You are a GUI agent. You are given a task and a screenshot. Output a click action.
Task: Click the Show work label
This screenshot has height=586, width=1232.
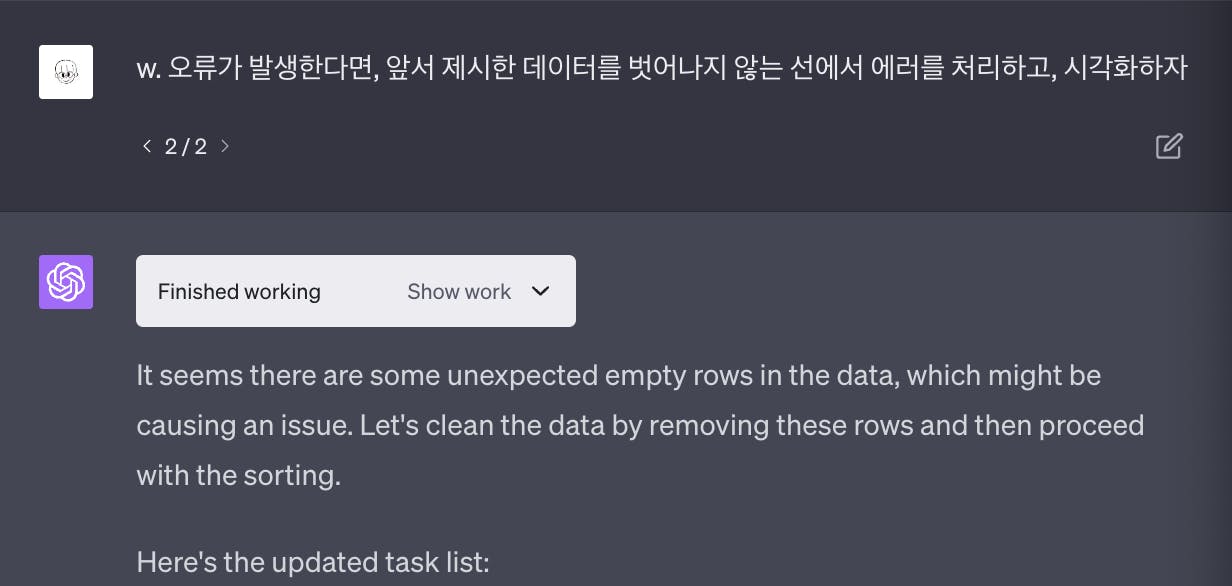point(459,292)
